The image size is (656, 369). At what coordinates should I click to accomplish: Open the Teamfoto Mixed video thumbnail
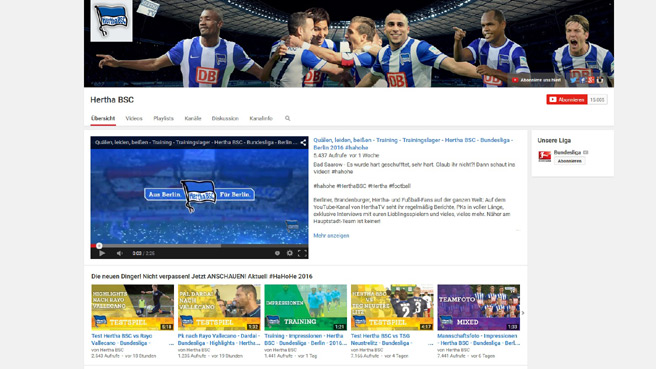tap(479, 308)
